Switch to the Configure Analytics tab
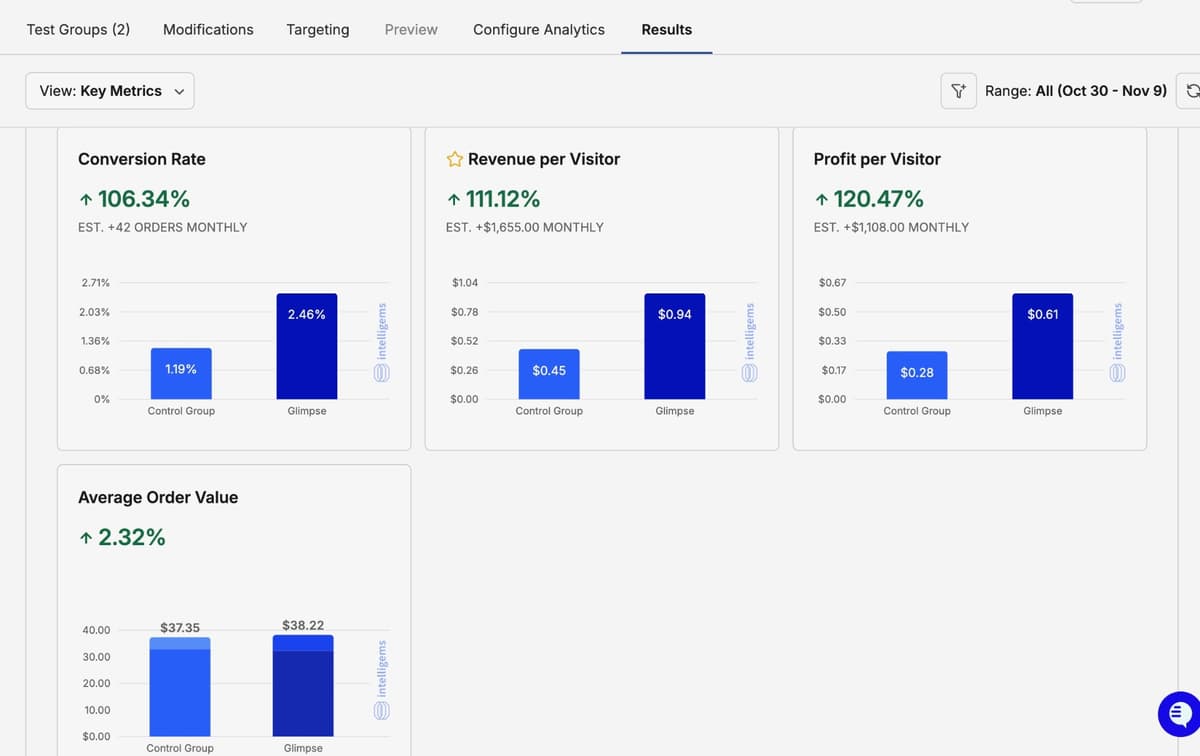 click(x=538, y=29)
